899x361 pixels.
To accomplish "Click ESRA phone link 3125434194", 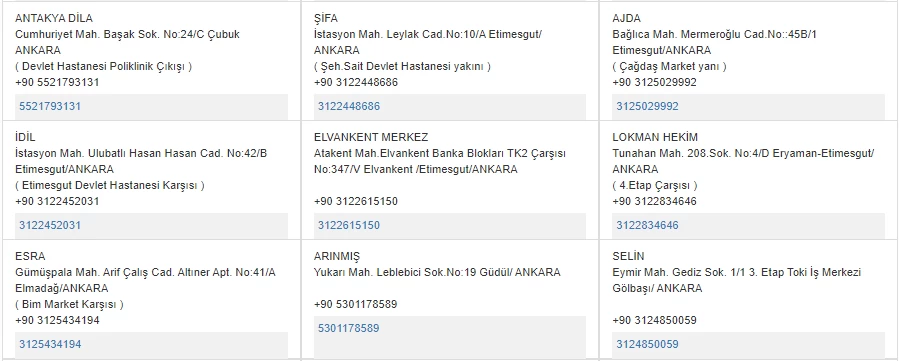I will coord(50,344).
